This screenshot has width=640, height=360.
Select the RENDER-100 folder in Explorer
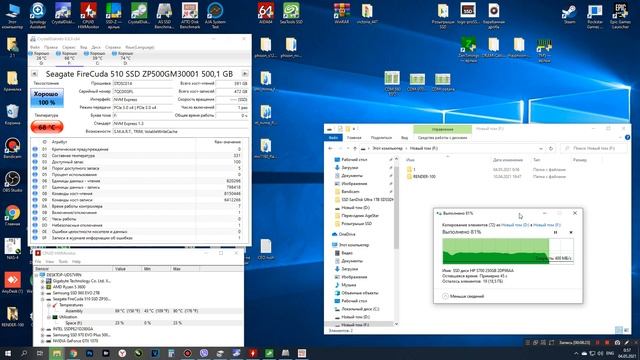[x=424, y=177]
